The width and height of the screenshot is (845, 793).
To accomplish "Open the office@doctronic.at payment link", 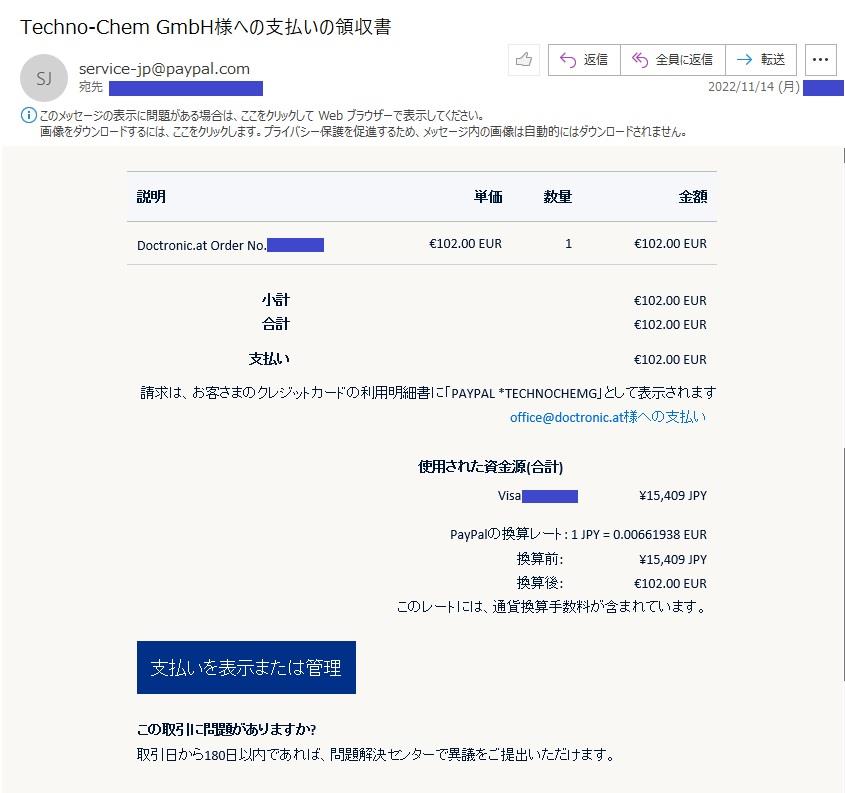I will click(608, 417).
